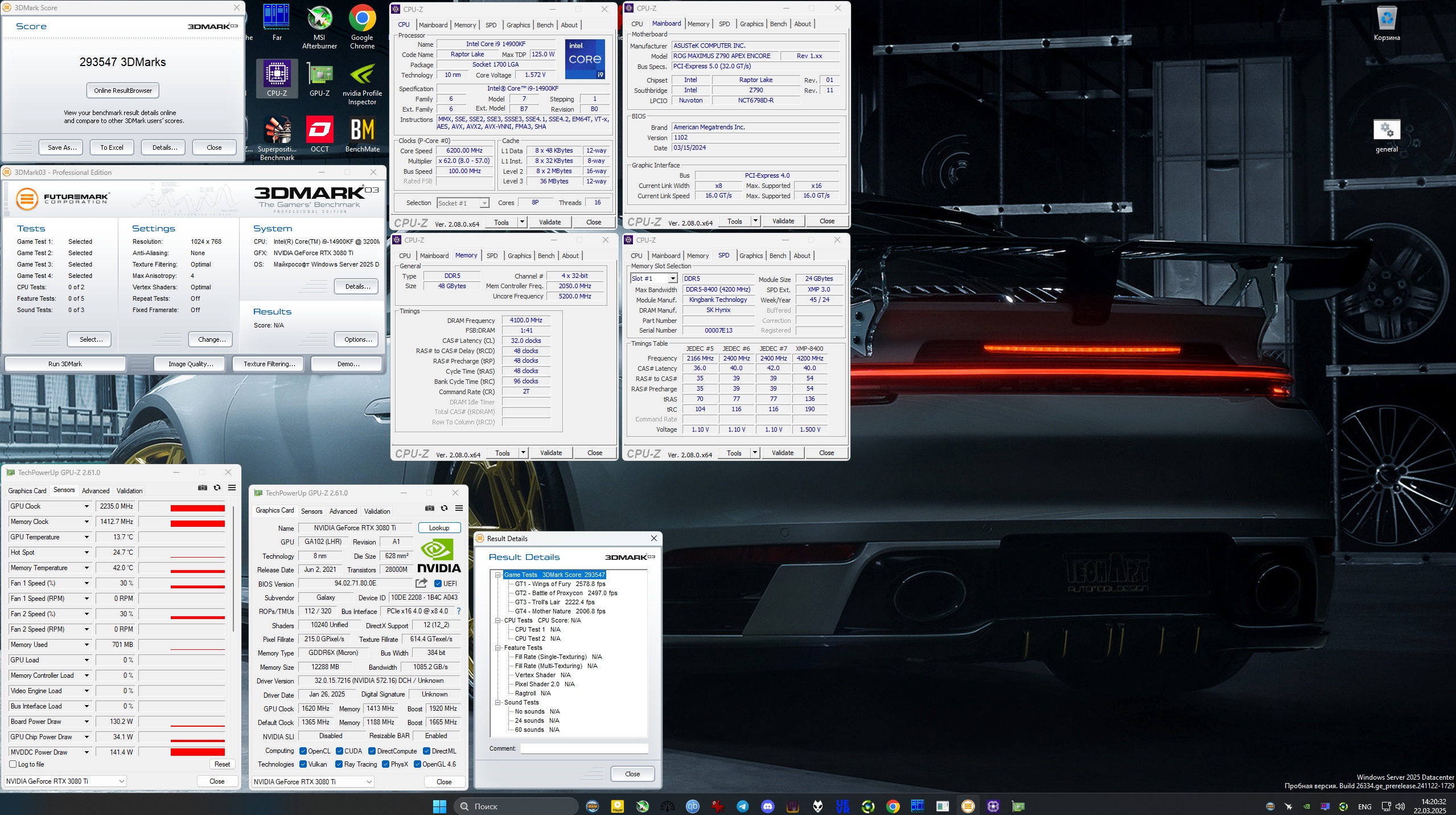Click MVDDC Power Draw sensor graph bar
Screen dimensions: 1456x815
[x=182, y=752]
